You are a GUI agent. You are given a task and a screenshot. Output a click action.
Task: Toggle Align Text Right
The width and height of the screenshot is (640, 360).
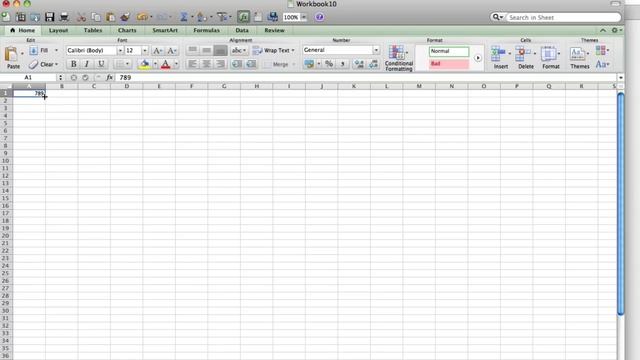(220, 64)
